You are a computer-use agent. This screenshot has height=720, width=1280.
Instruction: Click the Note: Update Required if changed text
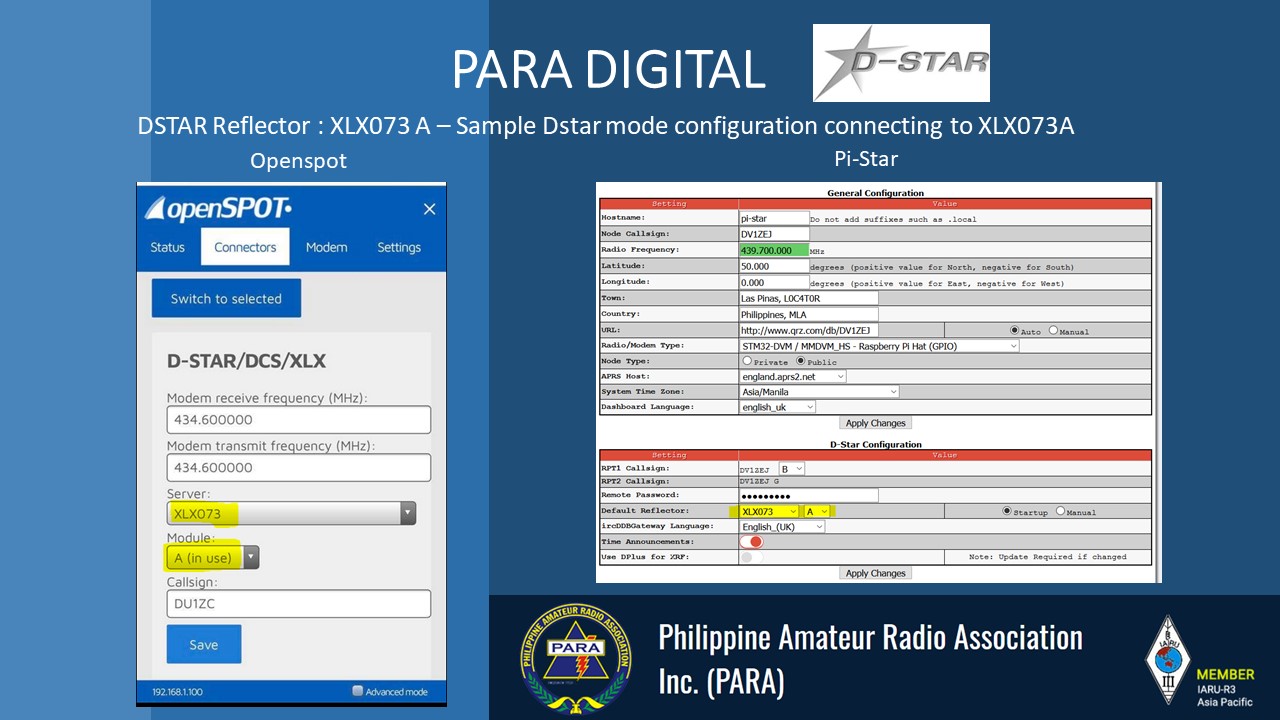[x=1048, y=557]
